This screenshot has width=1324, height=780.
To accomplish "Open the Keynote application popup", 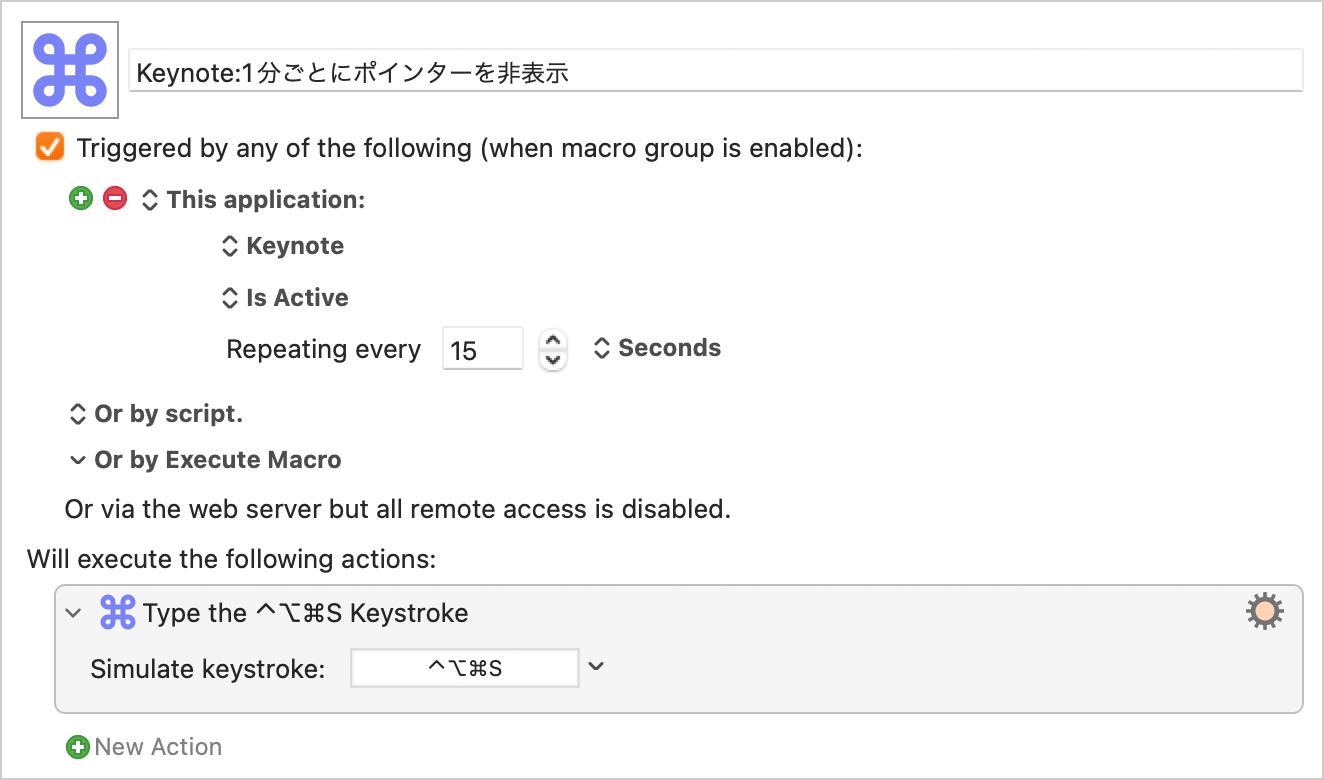I will (282, 246).
